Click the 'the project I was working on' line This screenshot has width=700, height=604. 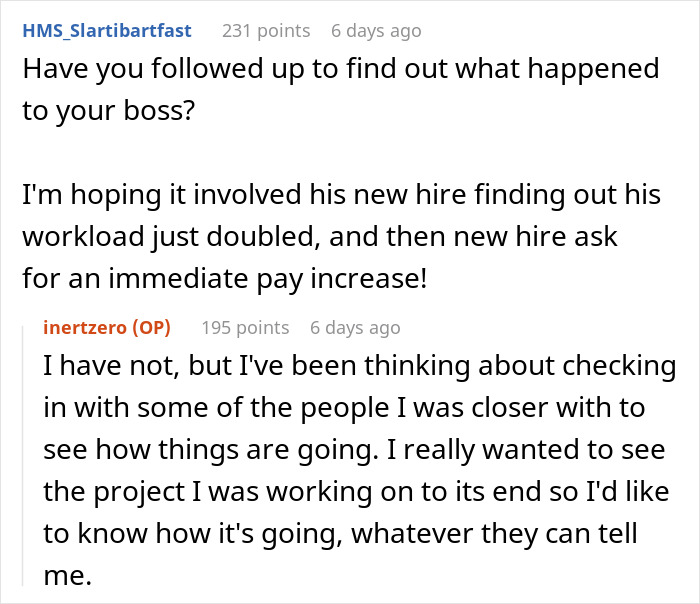(356, 492)
